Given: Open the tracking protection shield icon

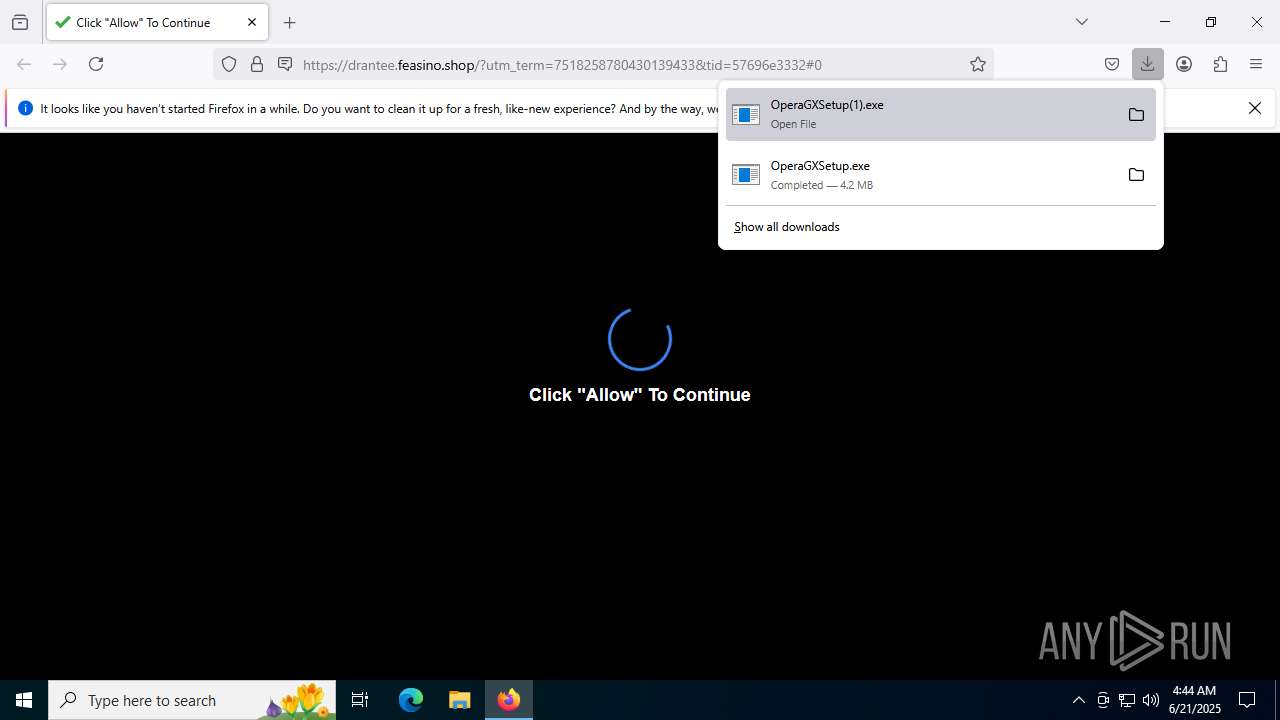Looking at the screenshot, I should coord(229,64).
